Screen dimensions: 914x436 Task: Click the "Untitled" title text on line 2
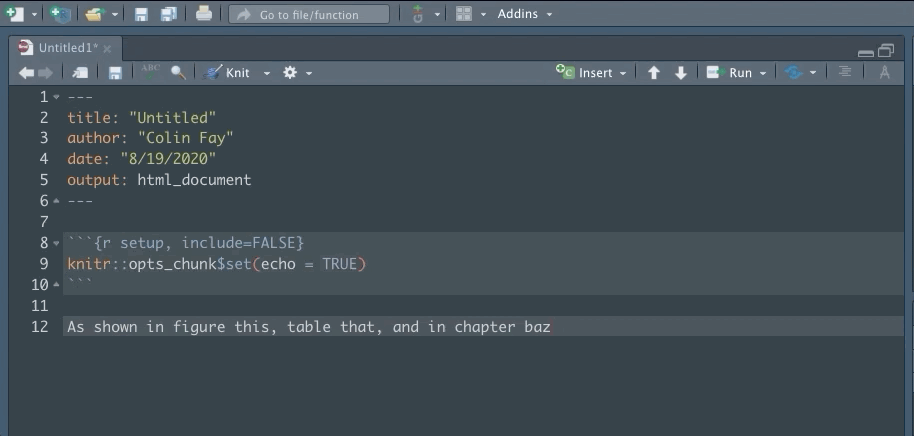173,118
